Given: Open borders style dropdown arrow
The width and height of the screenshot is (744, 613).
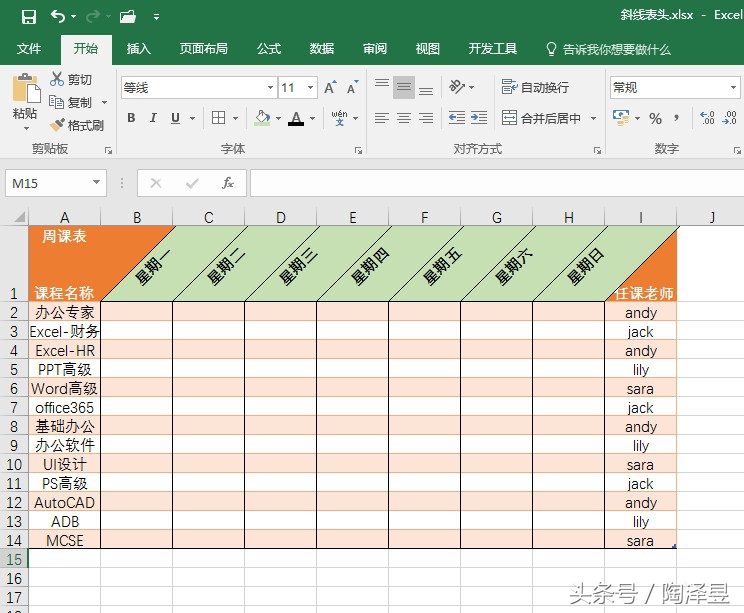Looking at the screenshot, I should 235,118.
